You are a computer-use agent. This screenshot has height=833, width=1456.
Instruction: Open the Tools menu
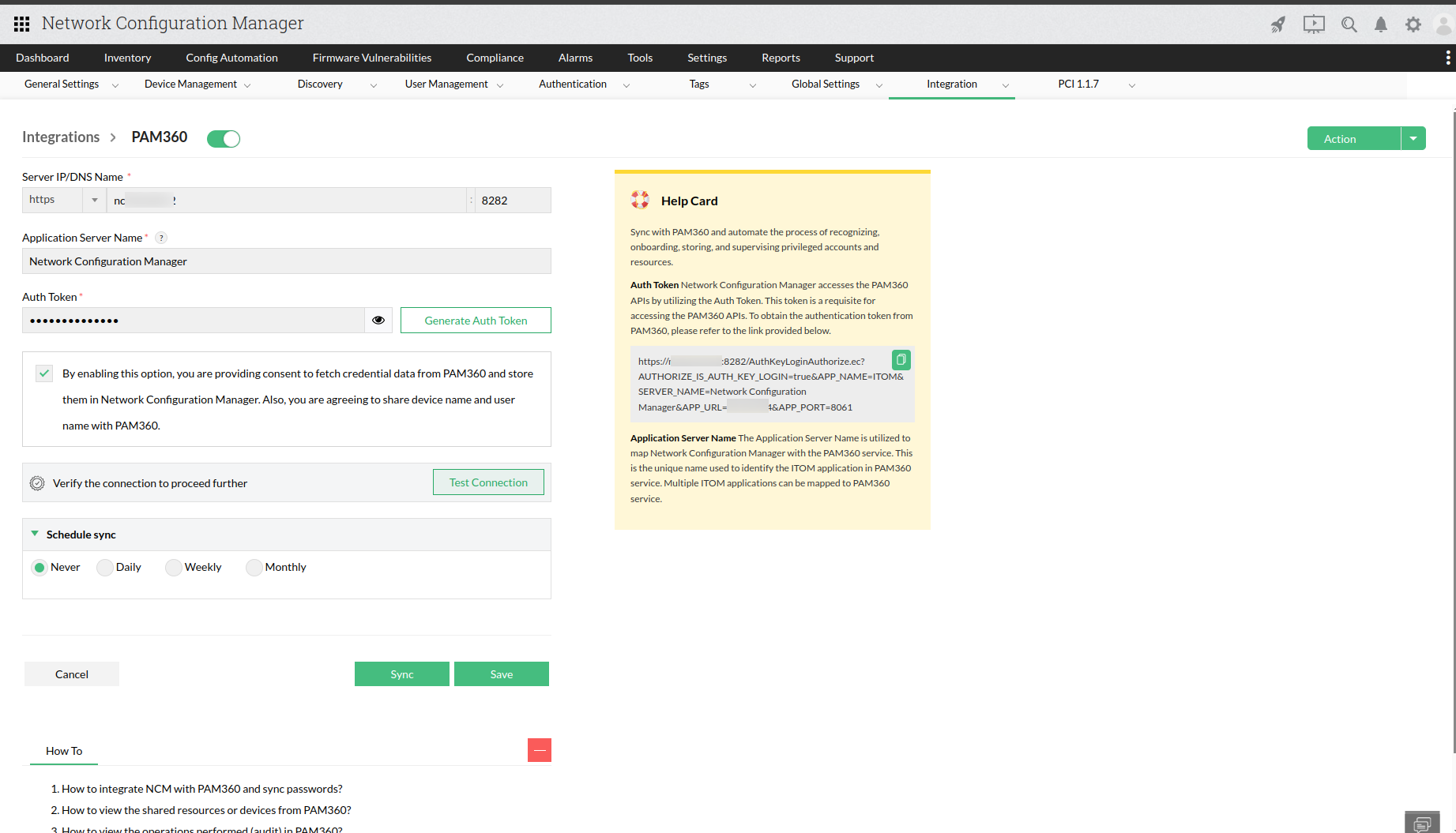pos(640,58)
